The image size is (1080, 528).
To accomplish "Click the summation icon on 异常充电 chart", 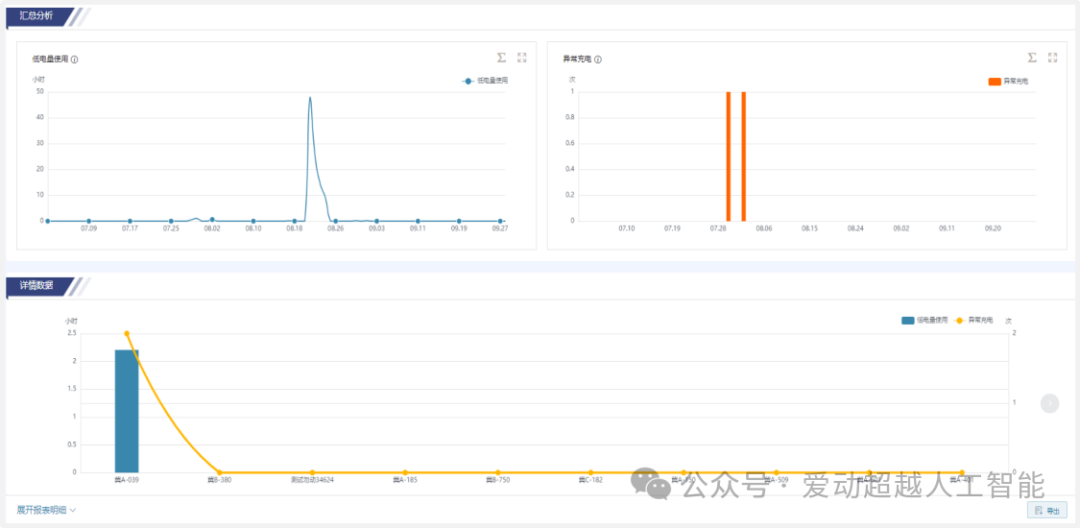I will 1032,58.
